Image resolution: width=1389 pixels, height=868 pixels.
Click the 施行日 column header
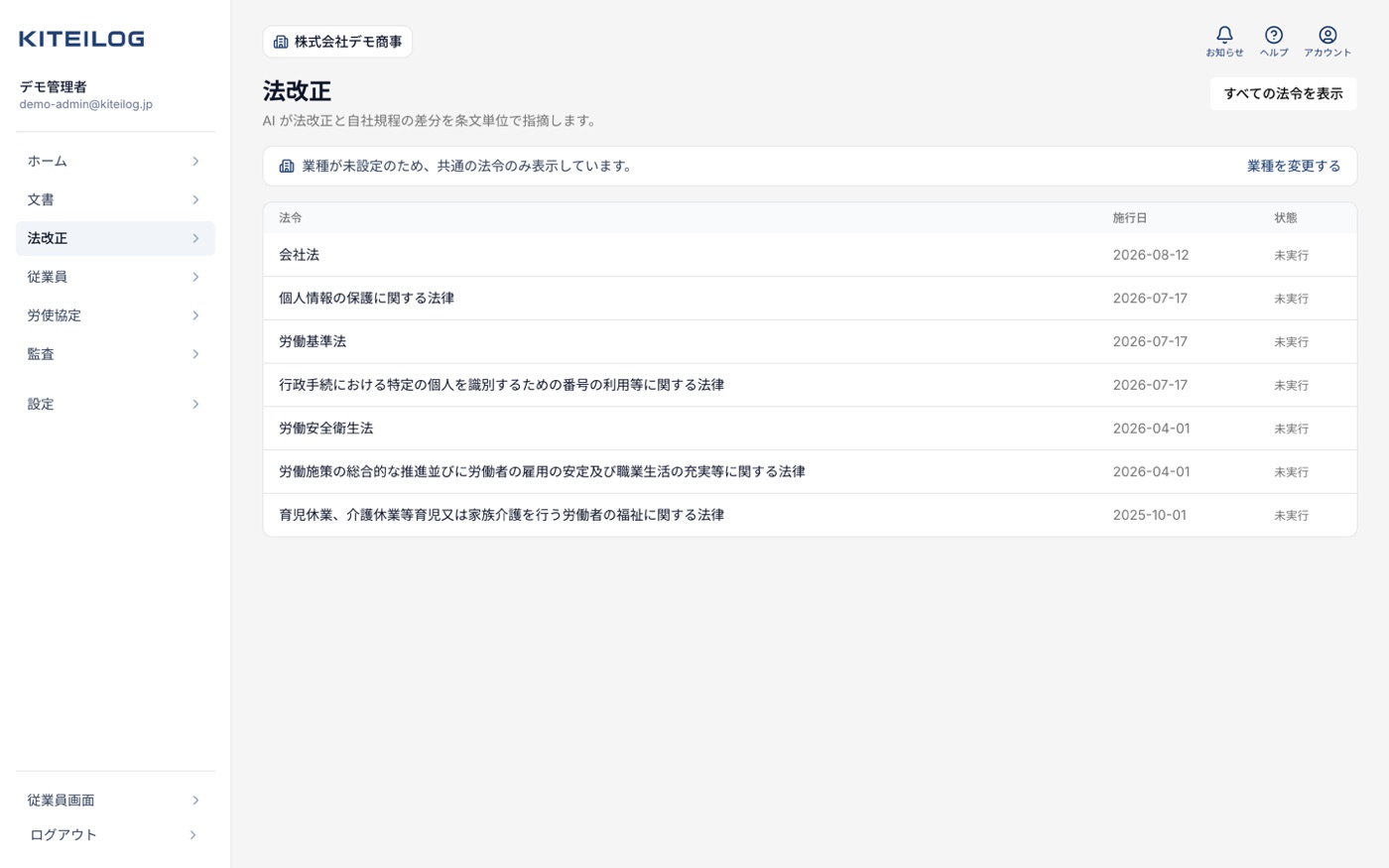(x=1129, y=217)
